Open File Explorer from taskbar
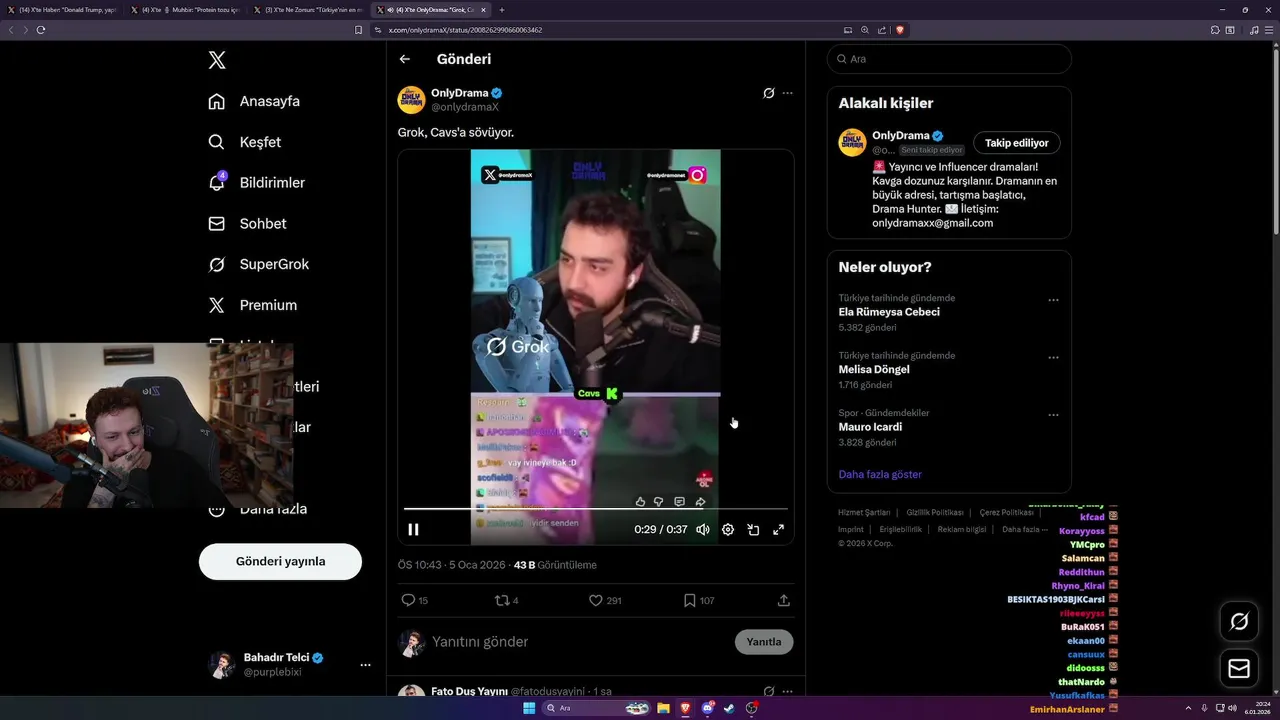This screenshot has height=720, width=1280. (663, 708)
